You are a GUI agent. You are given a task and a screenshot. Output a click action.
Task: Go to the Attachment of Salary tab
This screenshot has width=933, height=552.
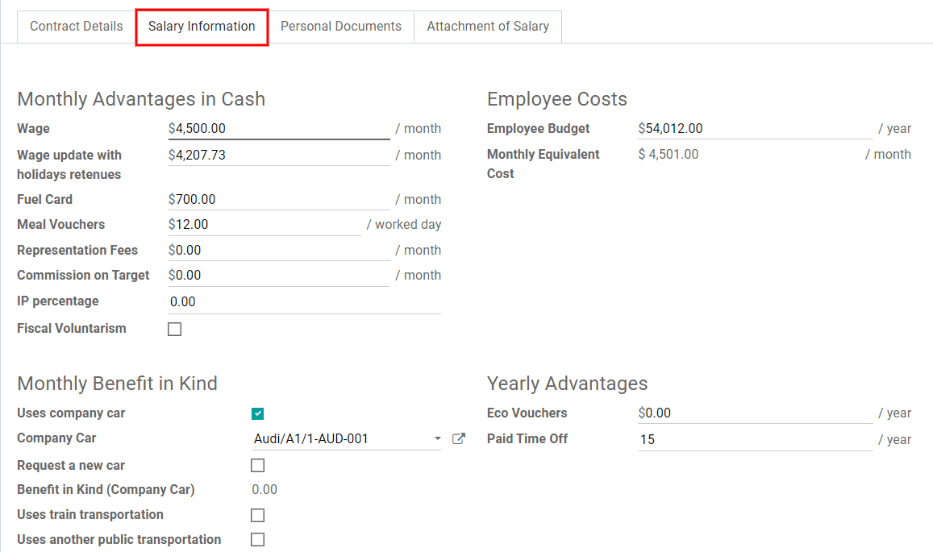[488, 26]
